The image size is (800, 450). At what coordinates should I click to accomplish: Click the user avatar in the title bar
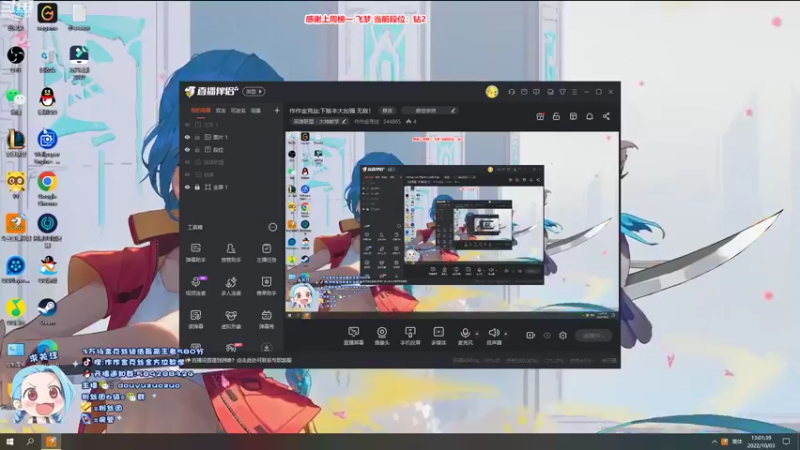[x=492, y=92]
